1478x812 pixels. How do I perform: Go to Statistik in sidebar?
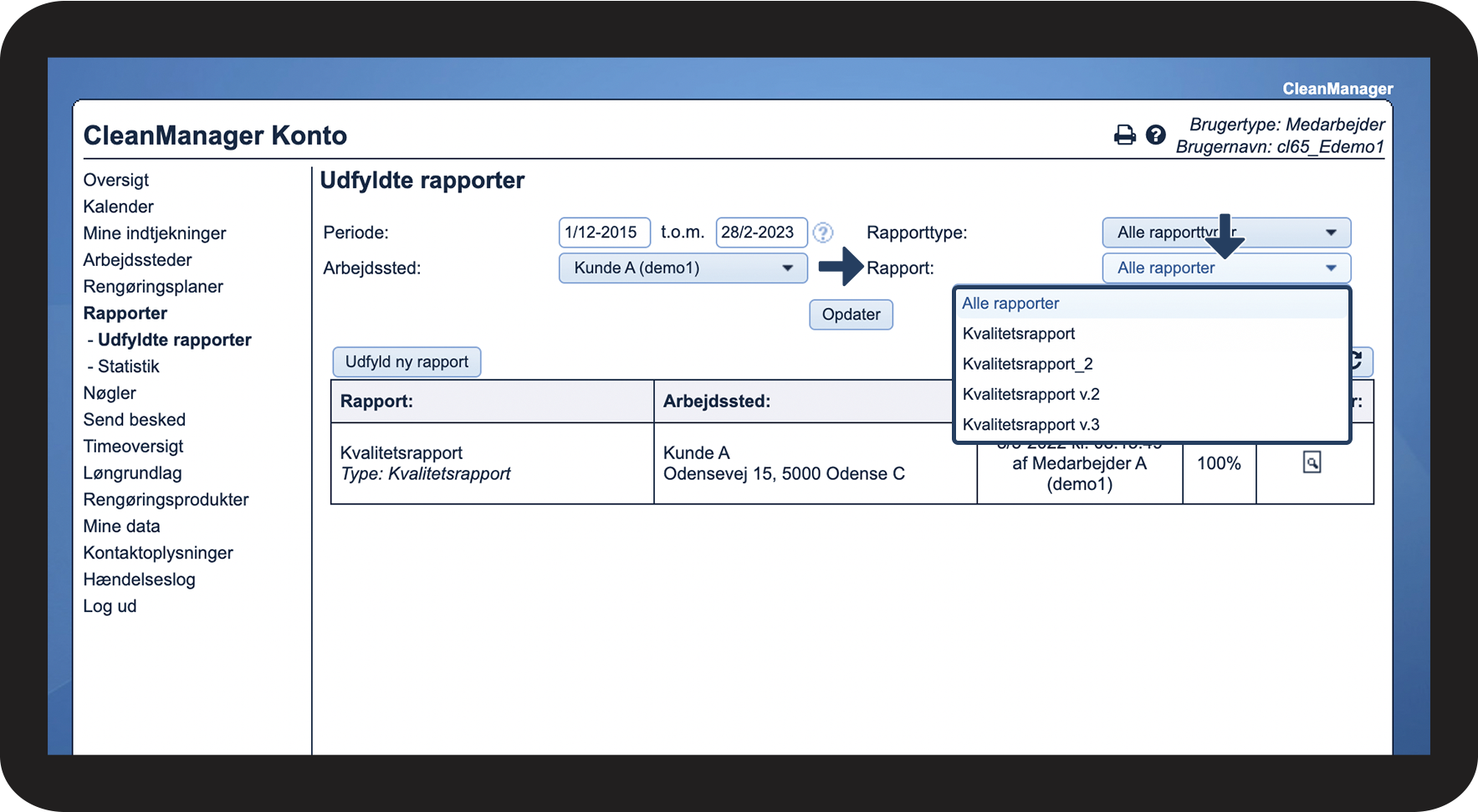[128, 366]
